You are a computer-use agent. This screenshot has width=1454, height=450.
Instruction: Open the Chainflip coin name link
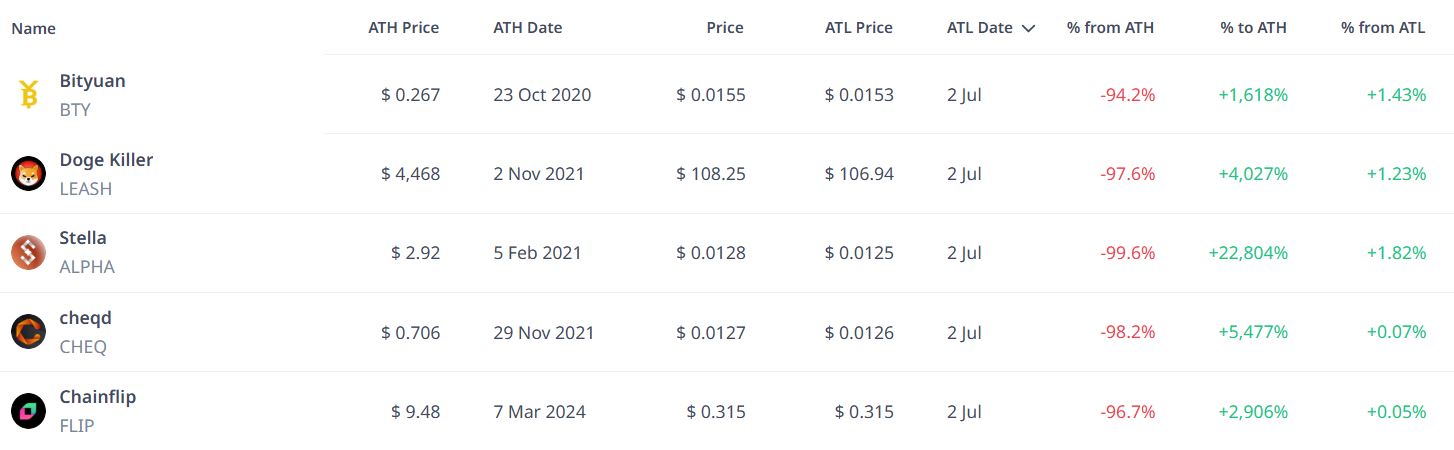pyautogui.click(x=97, y=397)
